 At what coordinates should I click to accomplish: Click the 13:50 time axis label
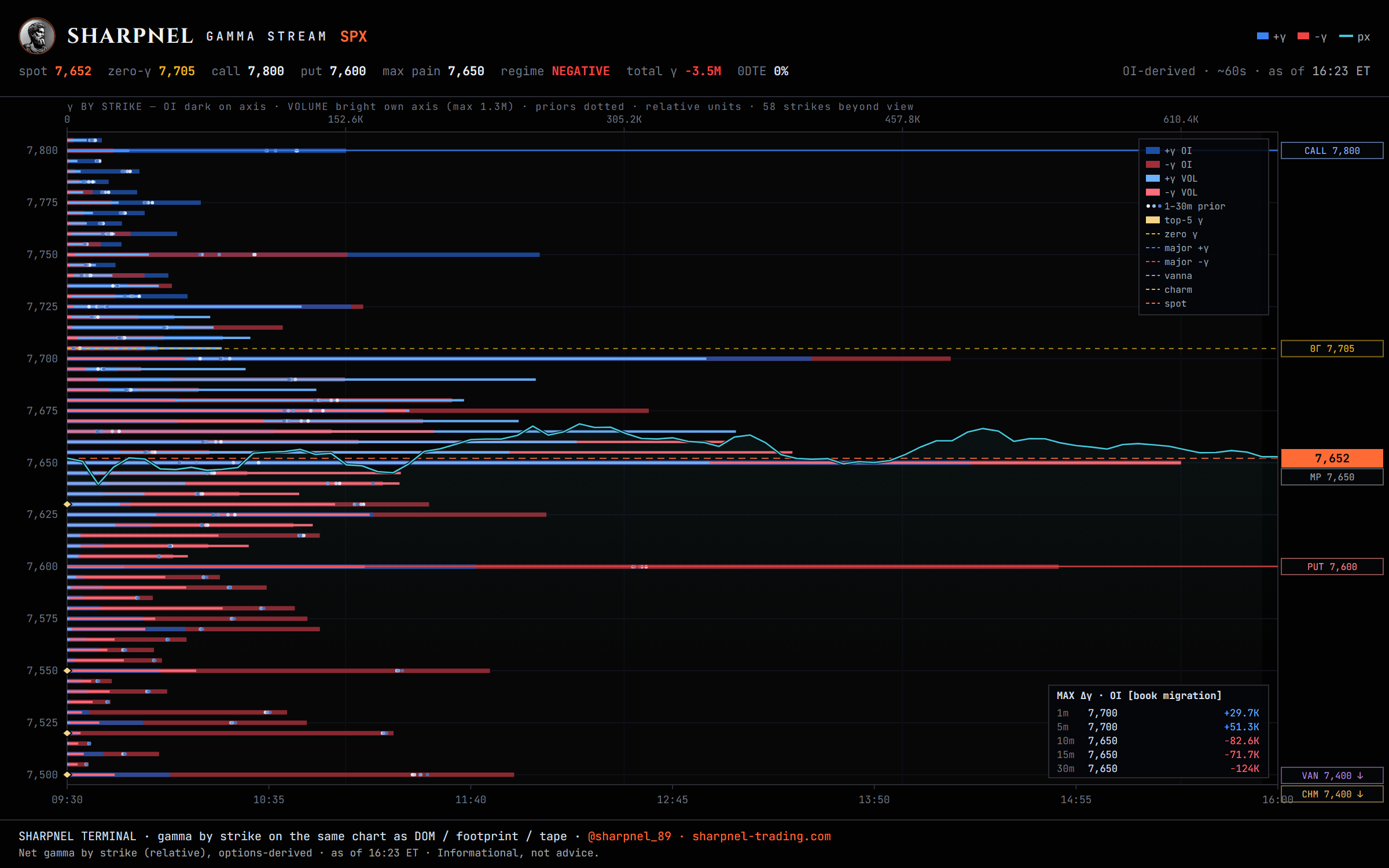tap(874, 800)
